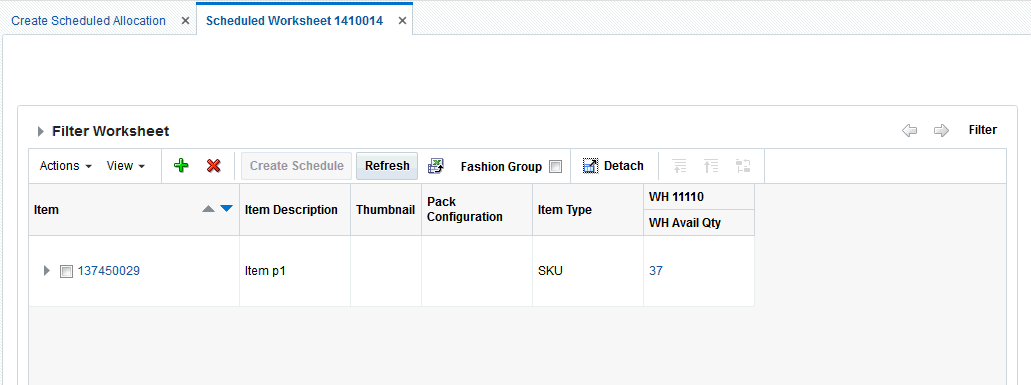The image size is (1031, 385).
Task: Sort Item column descending
Action: click(227, 209)
